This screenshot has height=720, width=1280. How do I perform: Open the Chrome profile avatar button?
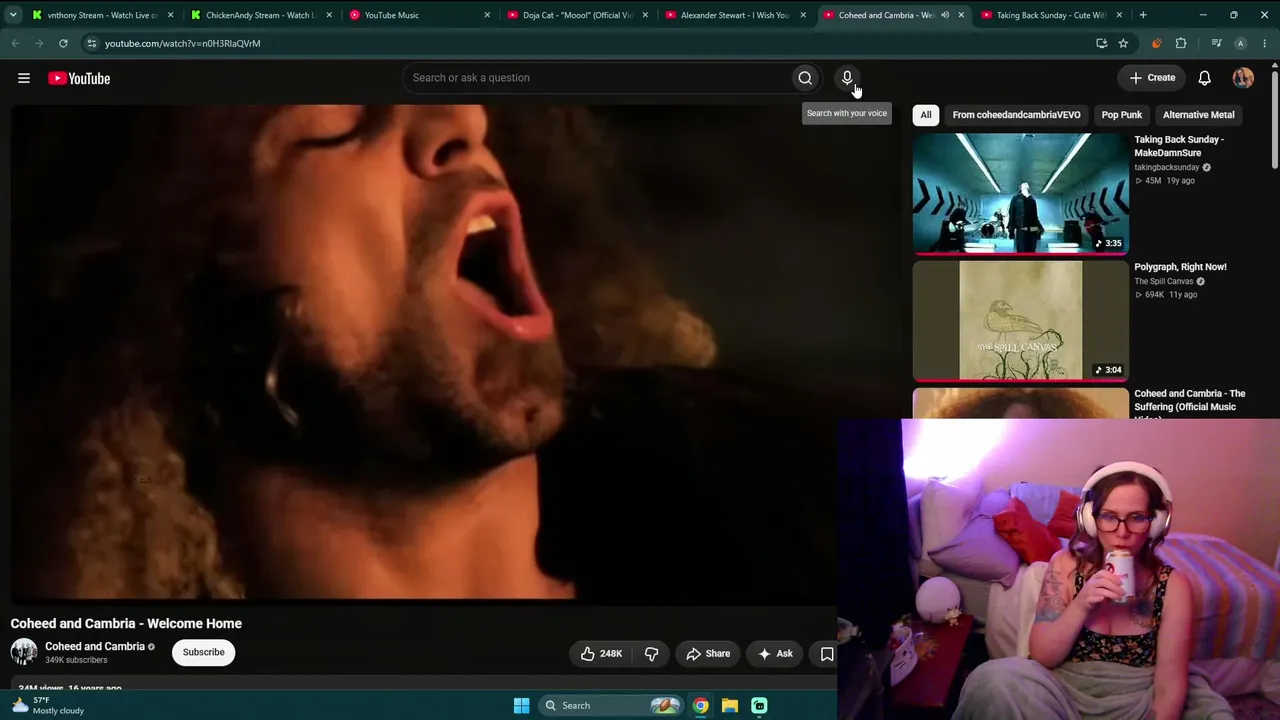[1240, 43]
